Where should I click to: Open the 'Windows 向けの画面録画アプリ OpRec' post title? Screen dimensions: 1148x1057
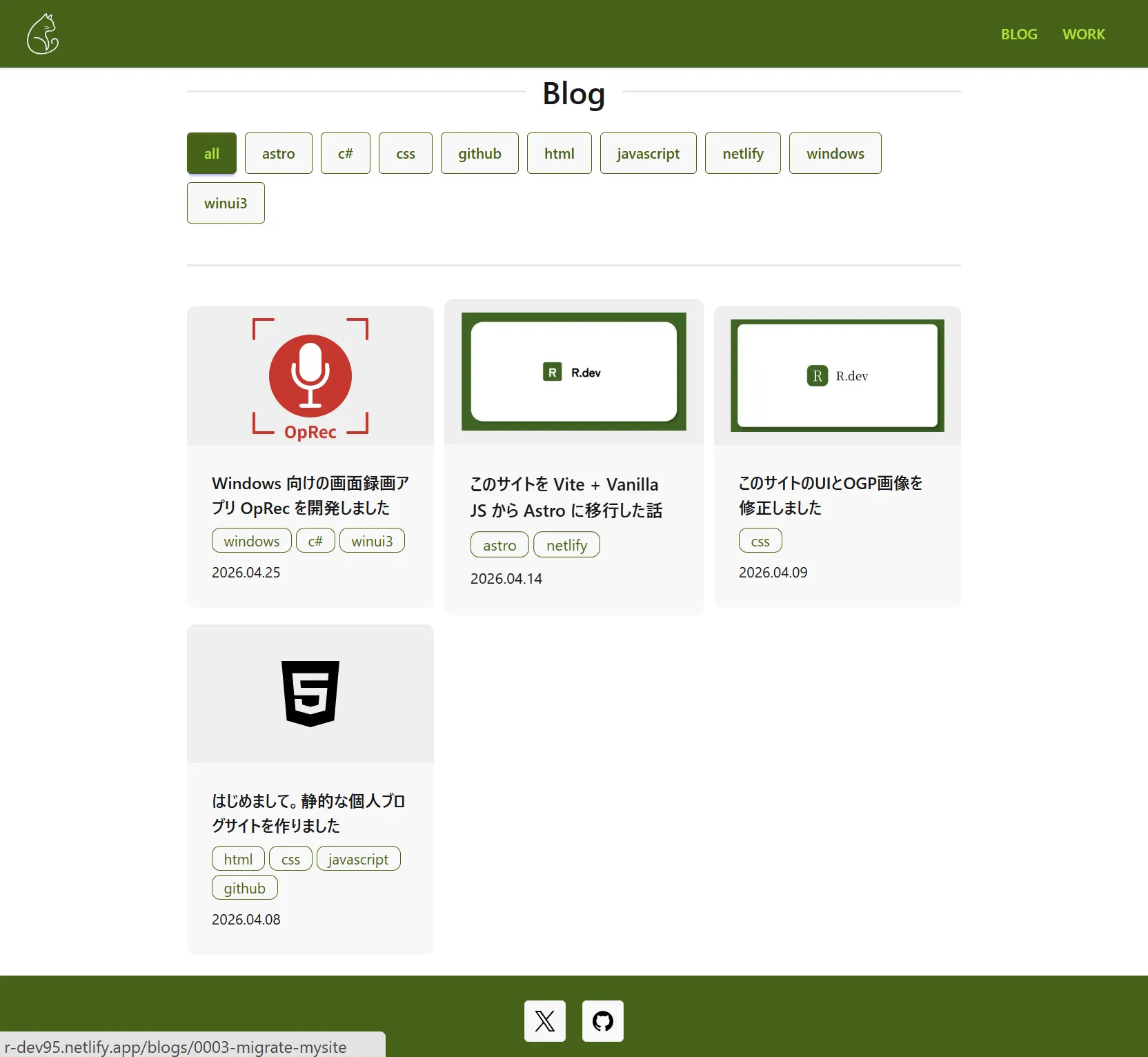(310, 495)
